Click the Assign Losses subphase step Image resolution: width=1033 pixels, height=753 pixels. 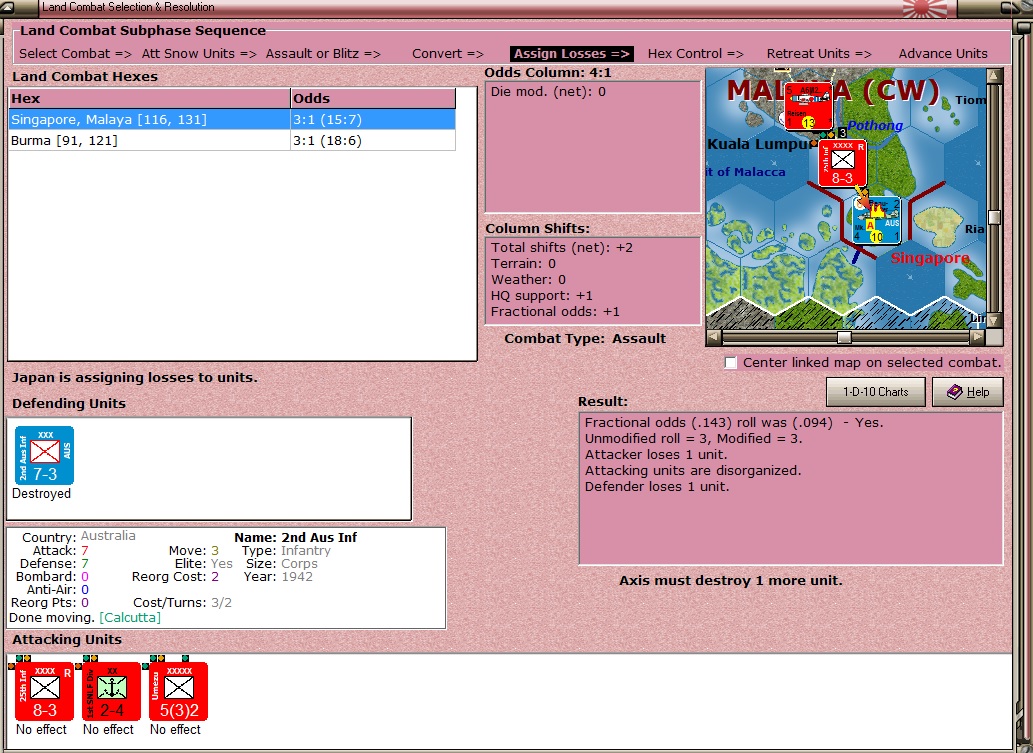572,53
